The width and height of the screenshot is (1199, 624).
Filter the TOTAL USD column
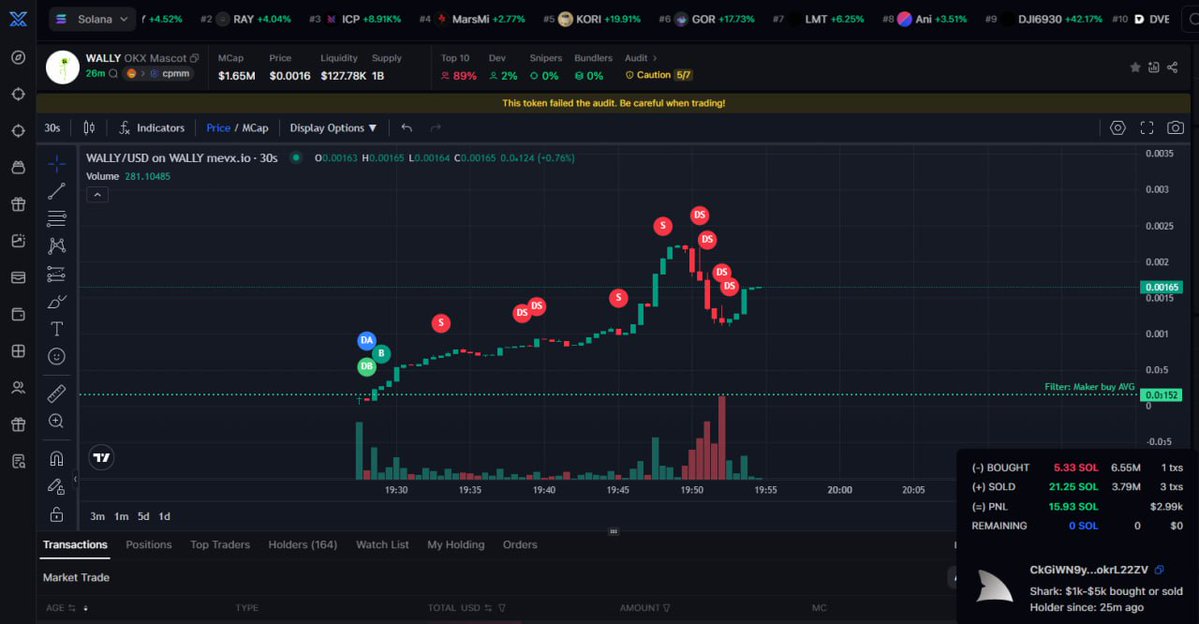pos(502,608)
